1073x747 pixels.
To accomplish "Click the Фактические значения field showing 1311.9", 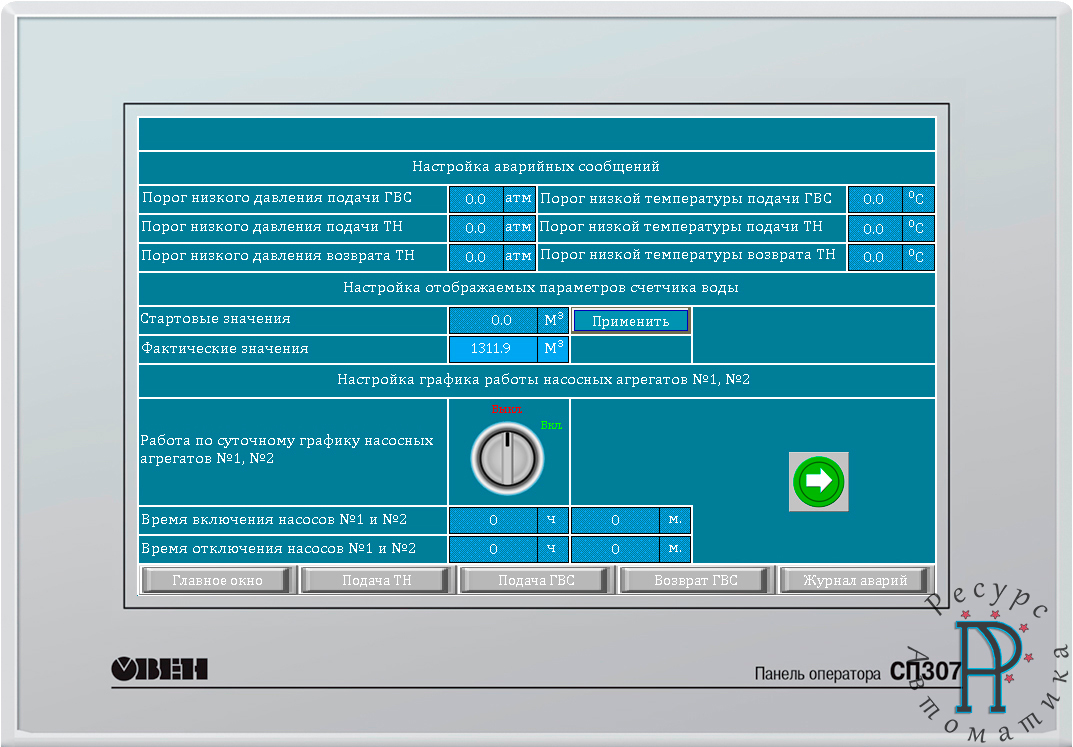I will 494,349.
